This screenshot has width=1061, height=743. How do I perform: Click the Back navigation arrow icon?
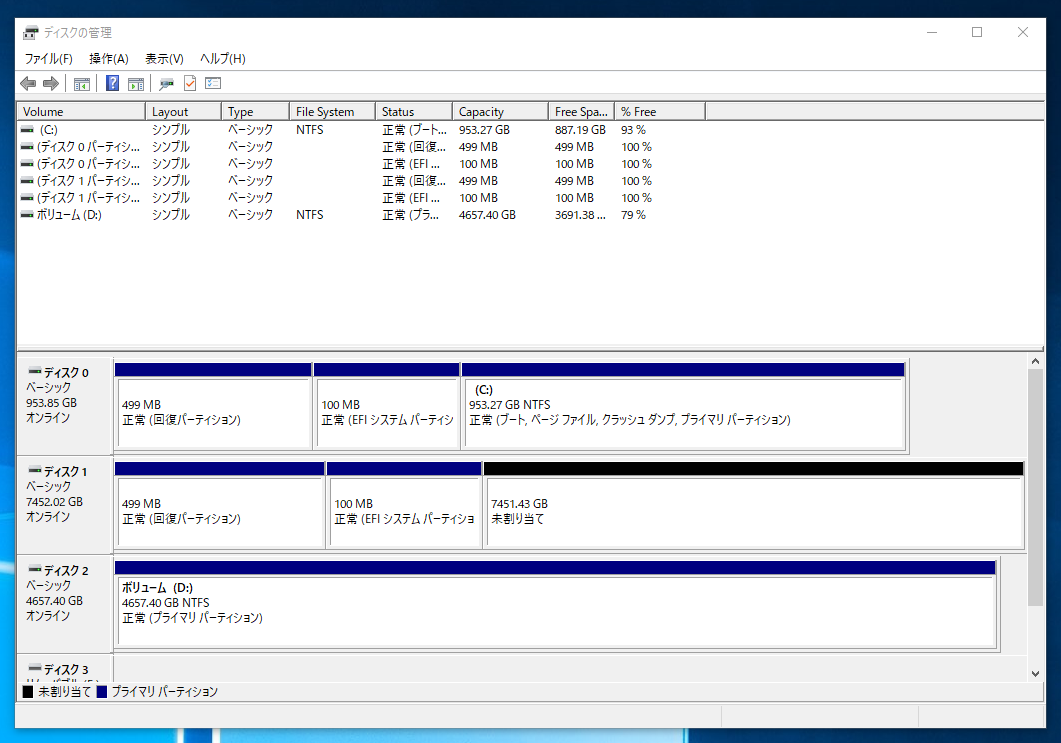click(x=27, y=83)
